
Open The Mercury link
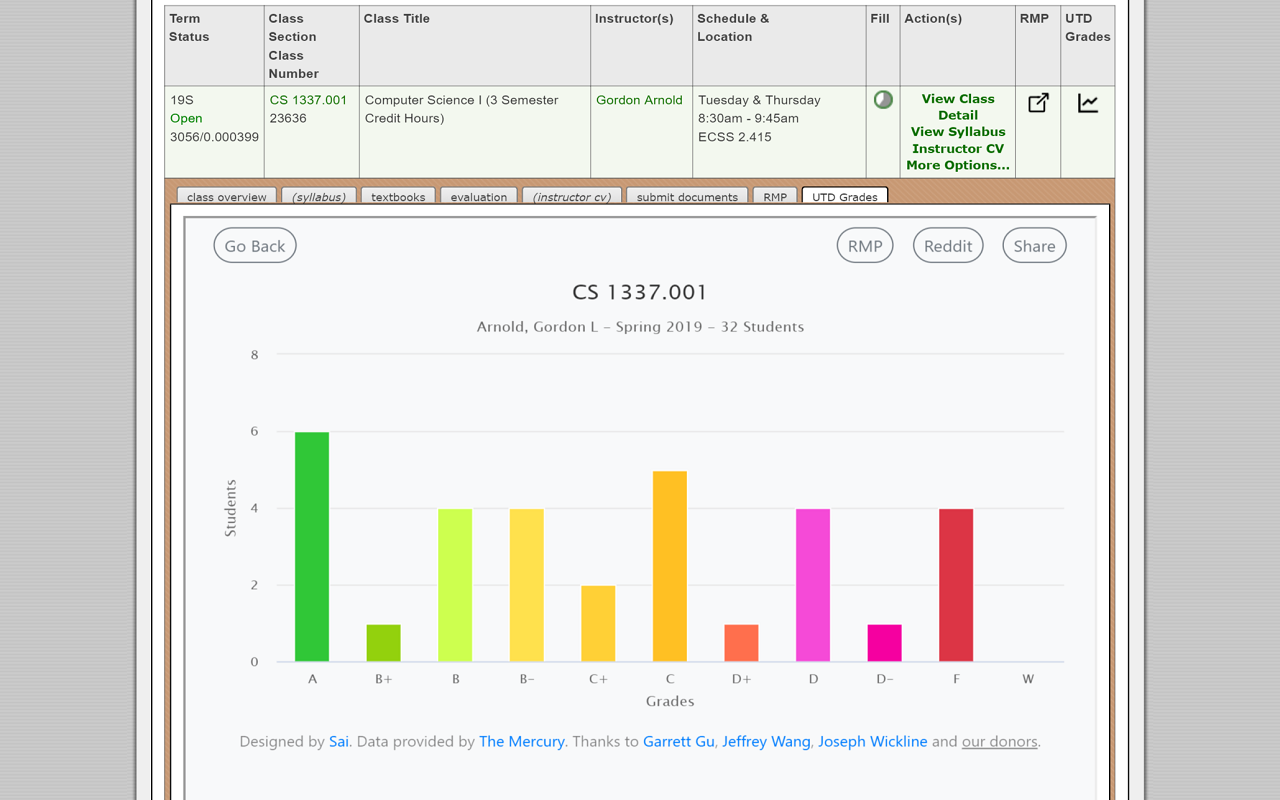pyautogui.click(x=522, y=742)
